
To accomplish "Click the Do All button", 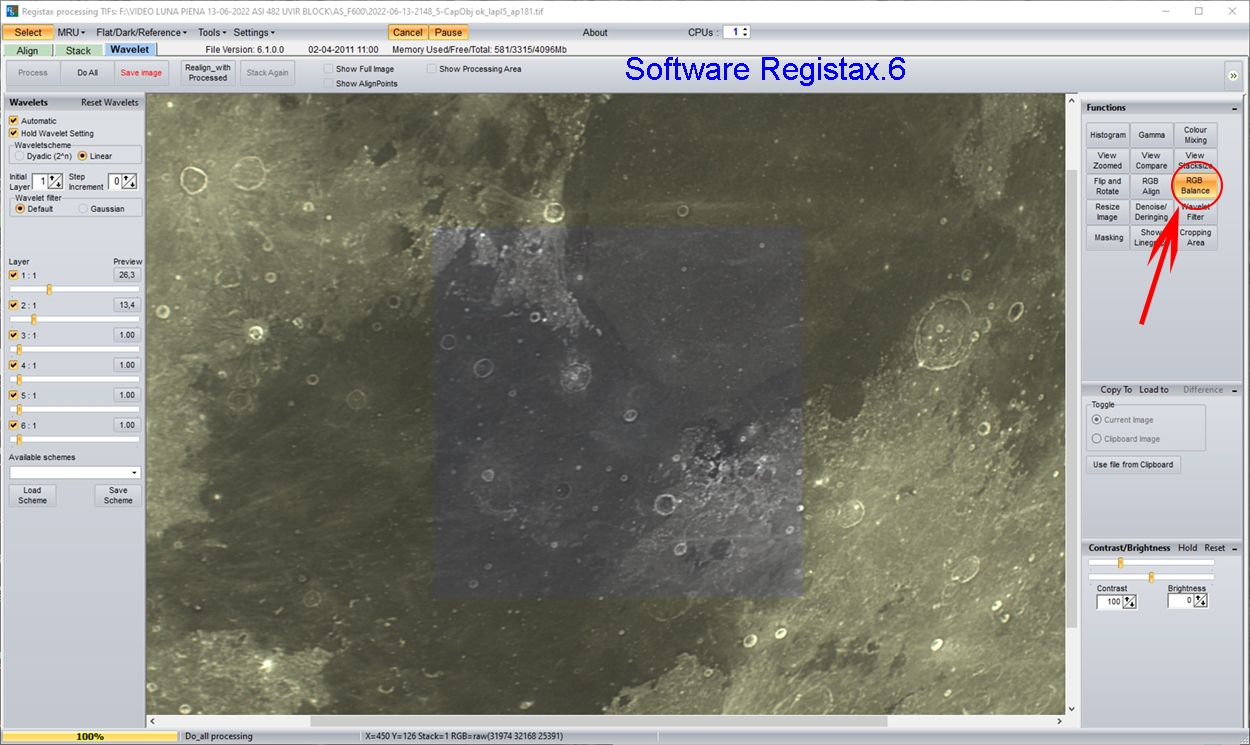I will tap(87, 73).
